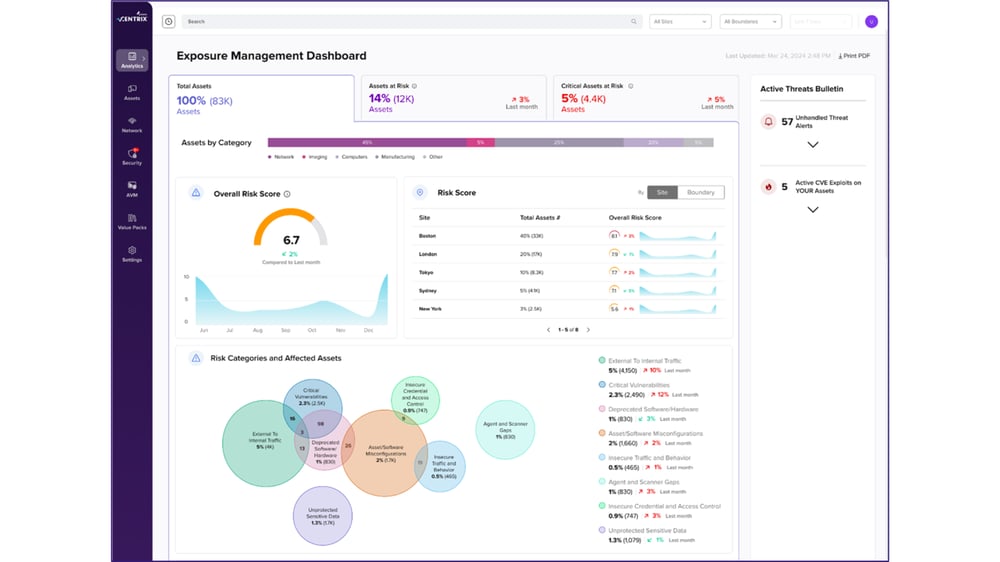The width and height of the screenshot is (1000, 562).
Task: Click the Network segment in Assets by Category bar
Action: [367, 143]
